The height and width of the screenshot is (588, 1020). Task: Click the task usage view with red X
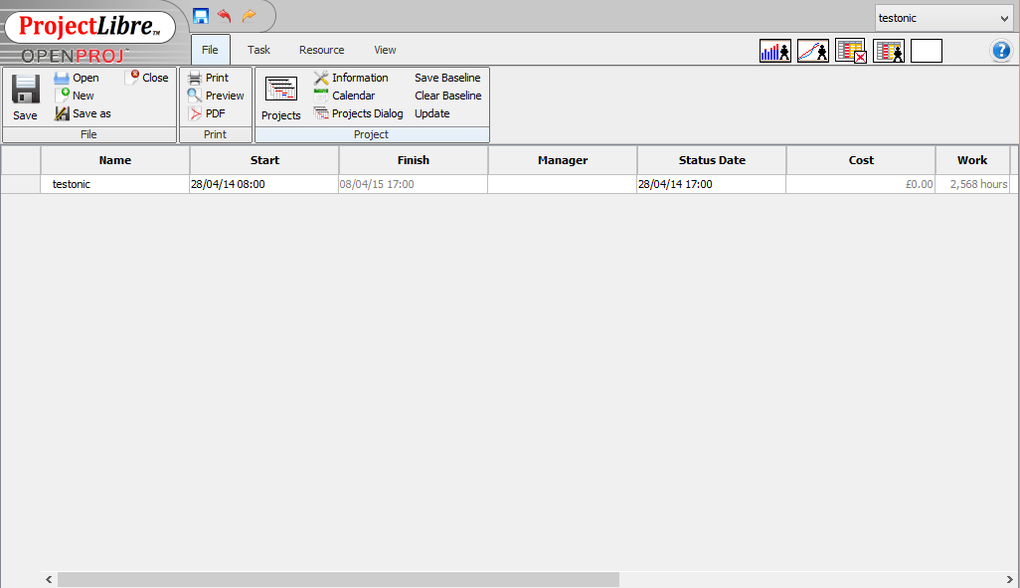851,51
